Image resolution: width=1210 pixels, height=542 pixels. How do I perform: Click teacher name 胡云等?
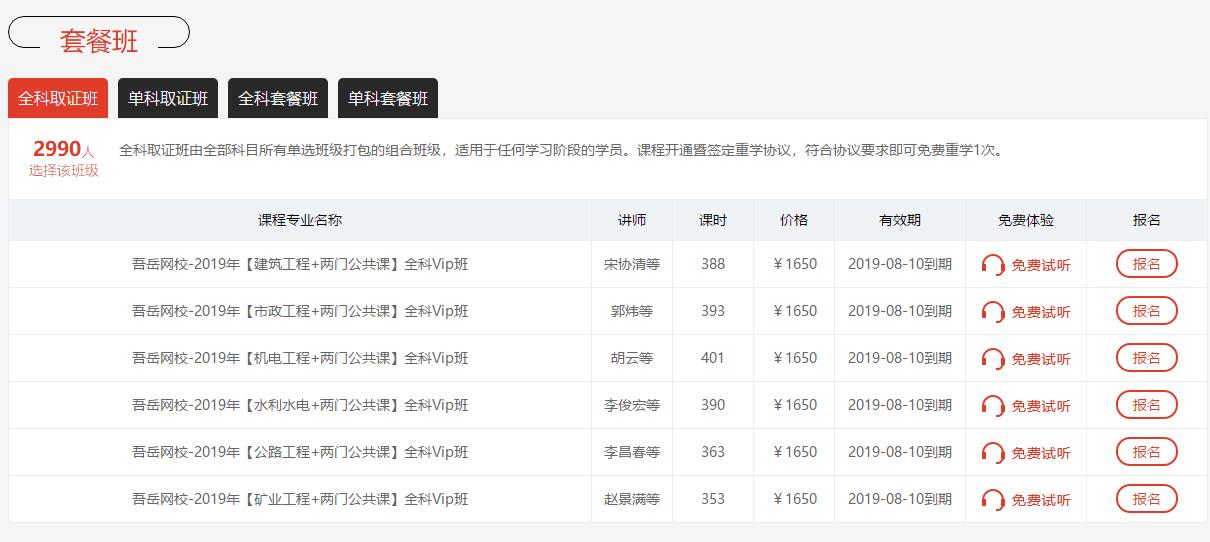(632, 358)
